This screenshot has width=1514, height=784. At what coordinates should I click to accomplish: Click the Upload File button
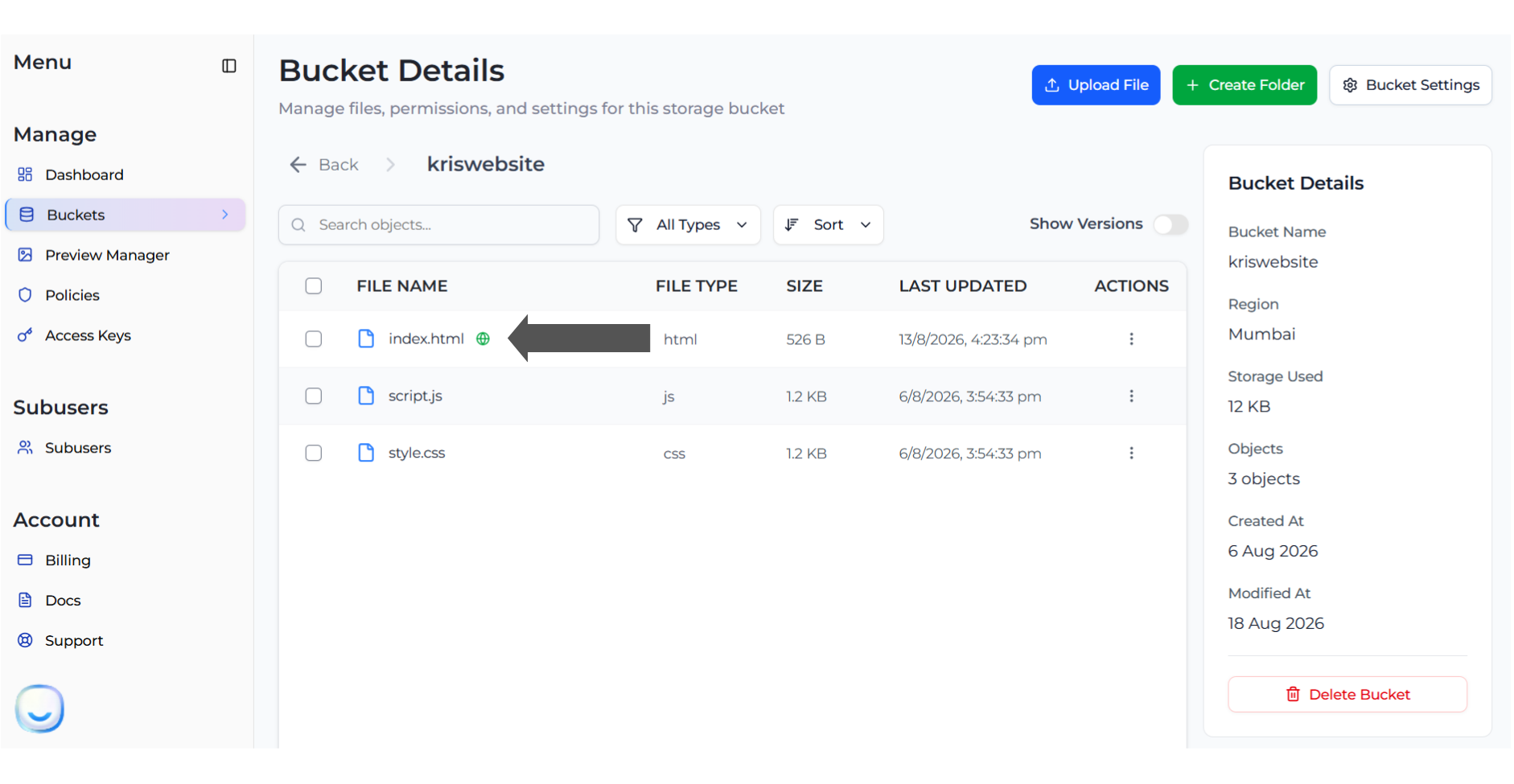1096,85
